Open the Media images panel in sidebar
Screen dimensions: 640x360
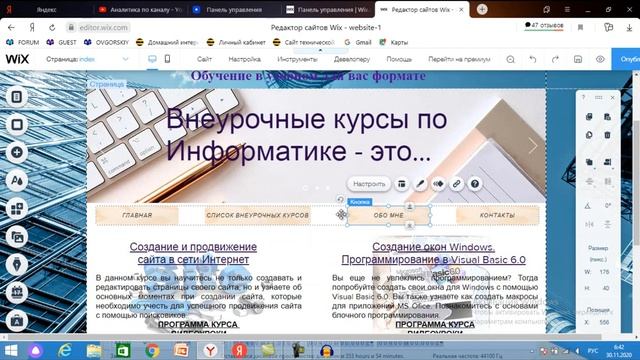(17, 237)
